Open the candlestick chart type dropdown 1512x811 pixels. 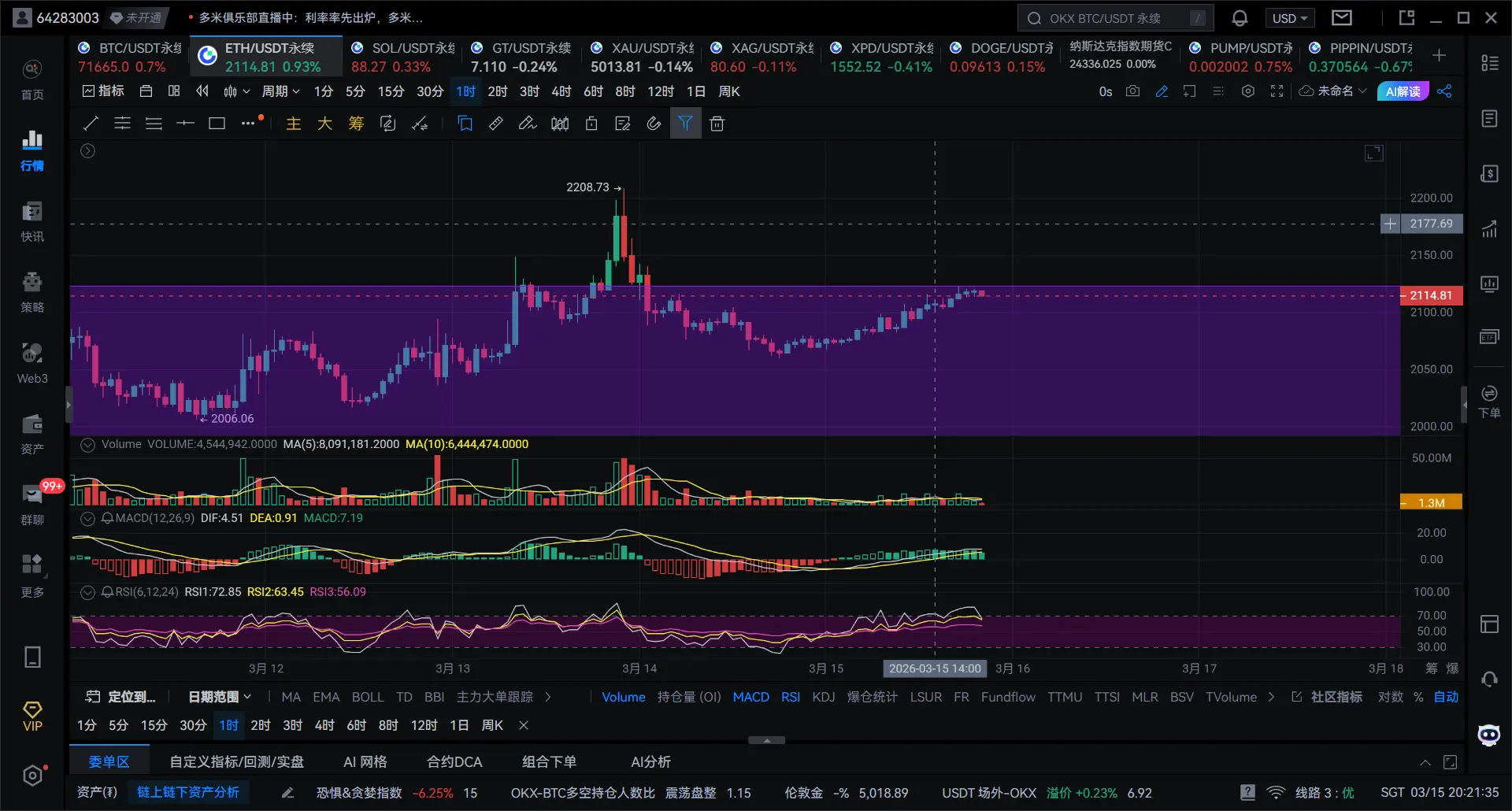pyautogui.click(x=236, y=91)
